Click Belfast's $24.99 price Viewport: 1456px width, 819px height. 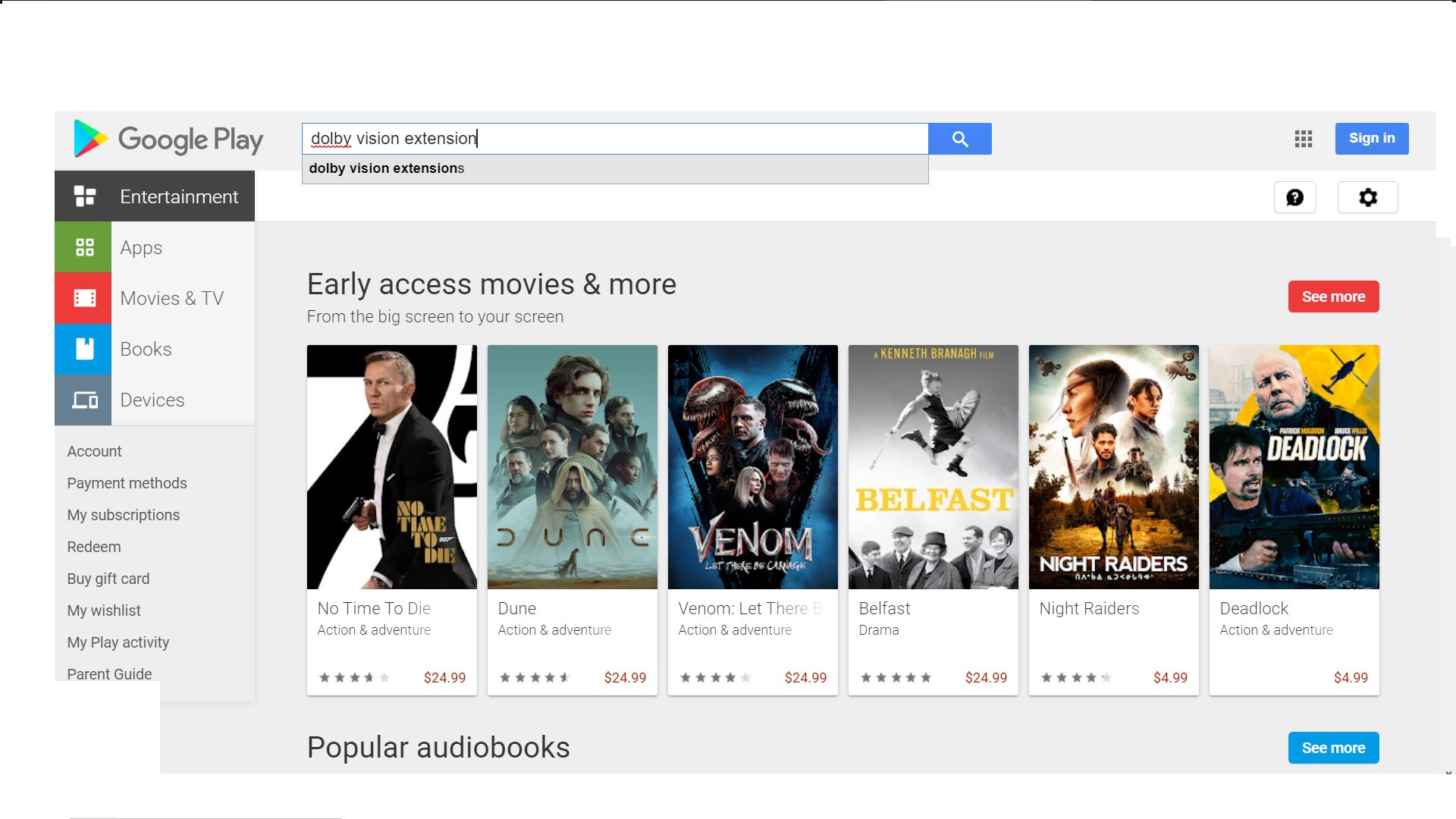coord(986,678)
